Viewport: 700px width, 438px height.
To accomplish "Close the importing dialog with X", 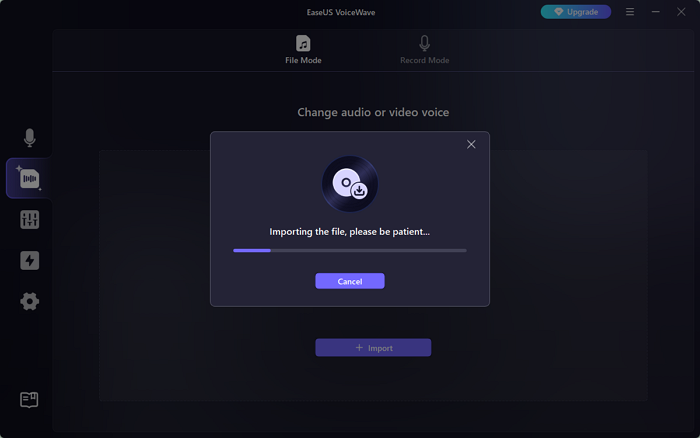I will (471, 144).
